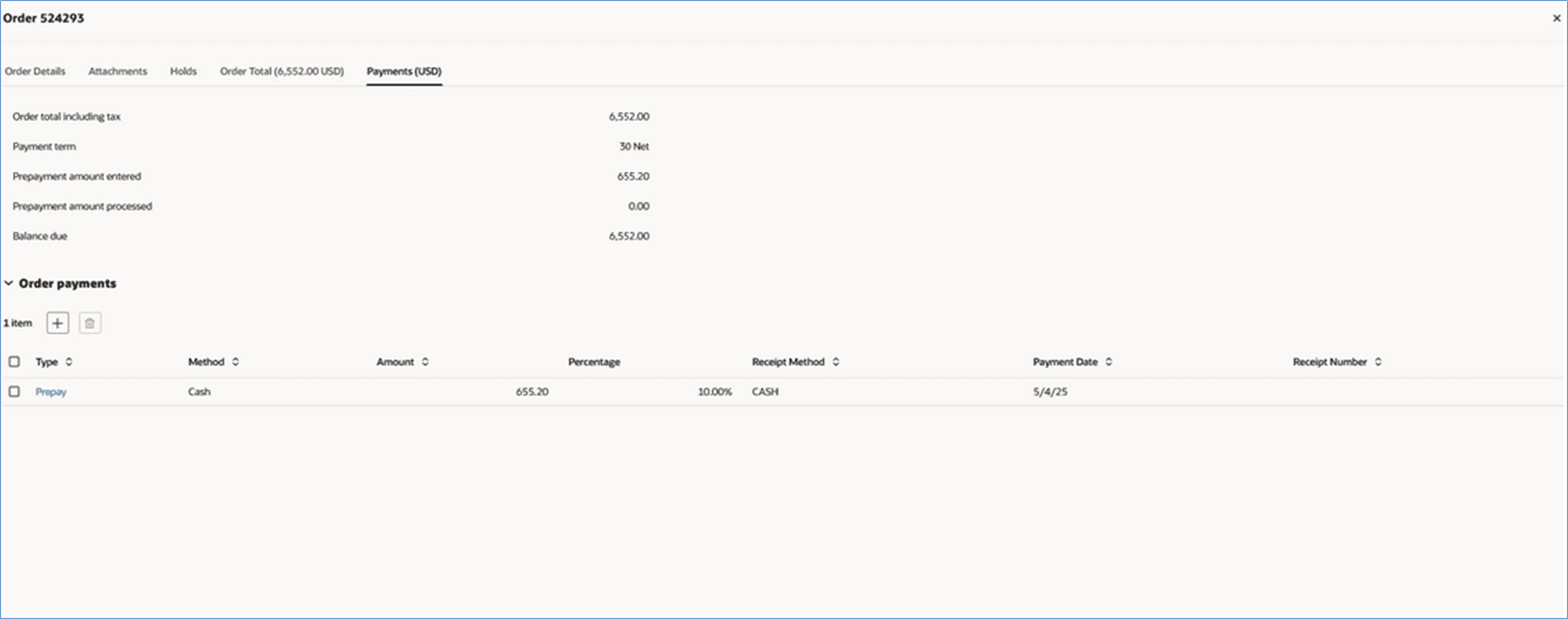Sort the Receipt Number column

pyautogui.click(x=1378, y=362)
